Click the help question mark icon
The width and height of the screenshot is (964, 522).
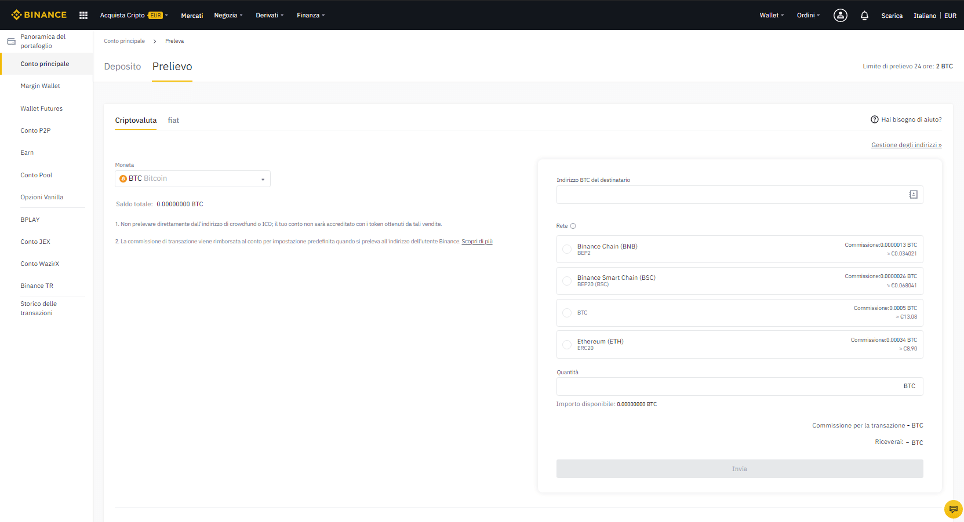(x=874, y=119)
